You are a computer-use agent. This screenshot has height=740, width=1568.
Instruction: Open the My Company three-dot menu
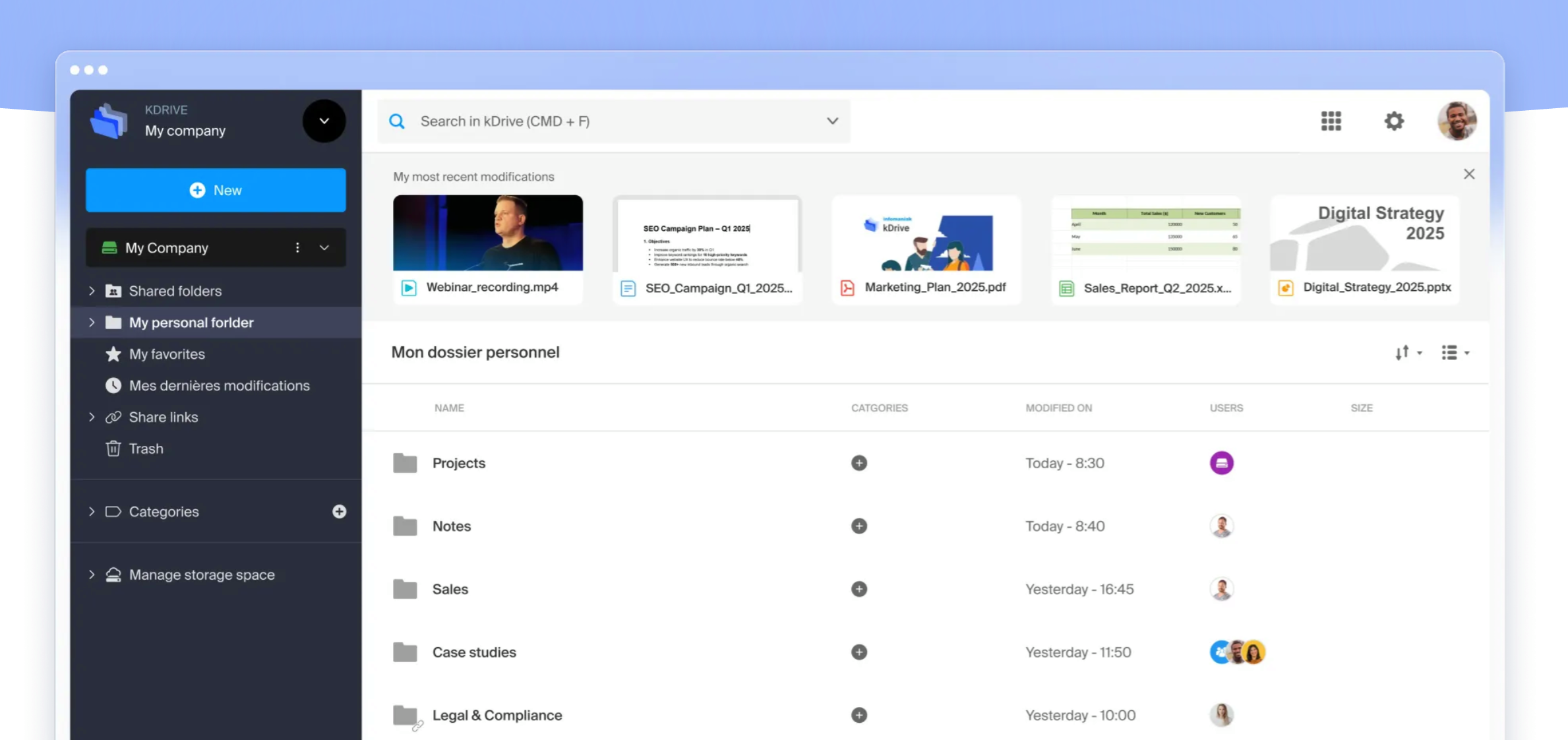pos(297,248)
